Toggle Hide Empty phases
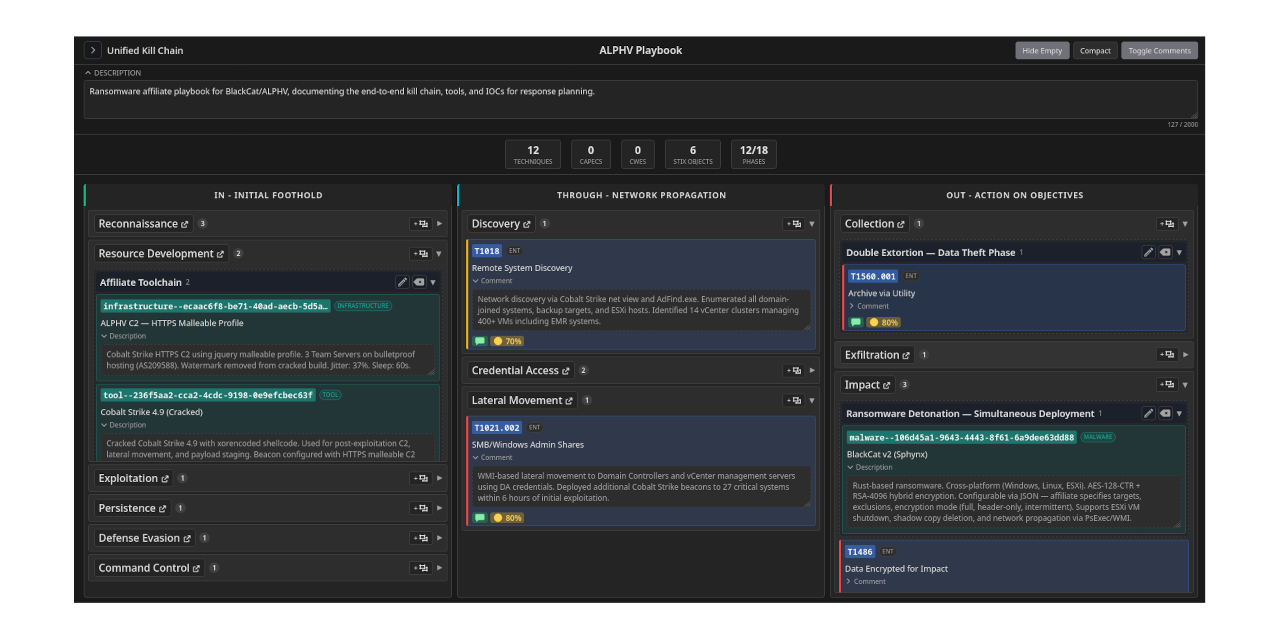1280x640 pixels. click(1042, 51)
